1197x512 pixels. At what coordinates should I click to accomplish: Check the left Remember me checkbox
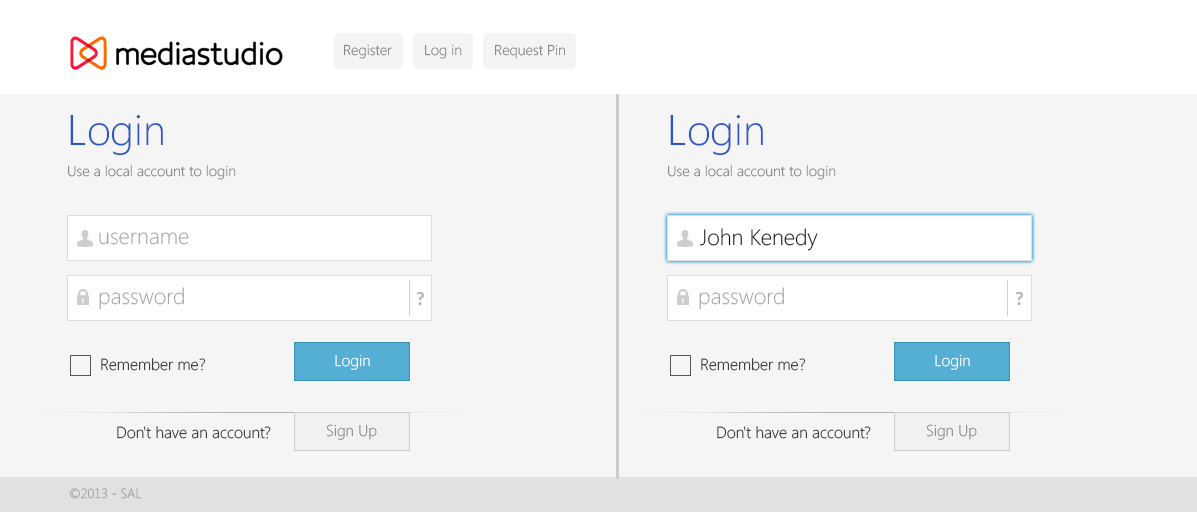pos(80,365)
